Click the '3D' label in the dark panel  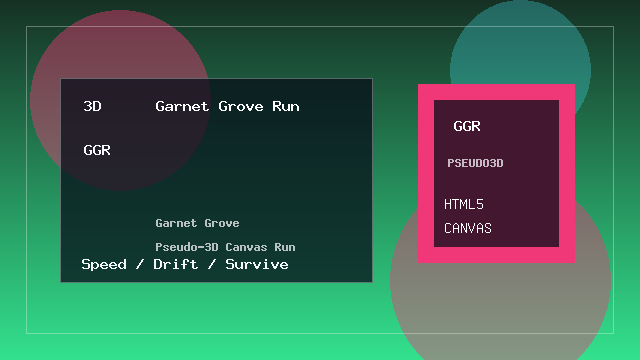click(93, 106)
